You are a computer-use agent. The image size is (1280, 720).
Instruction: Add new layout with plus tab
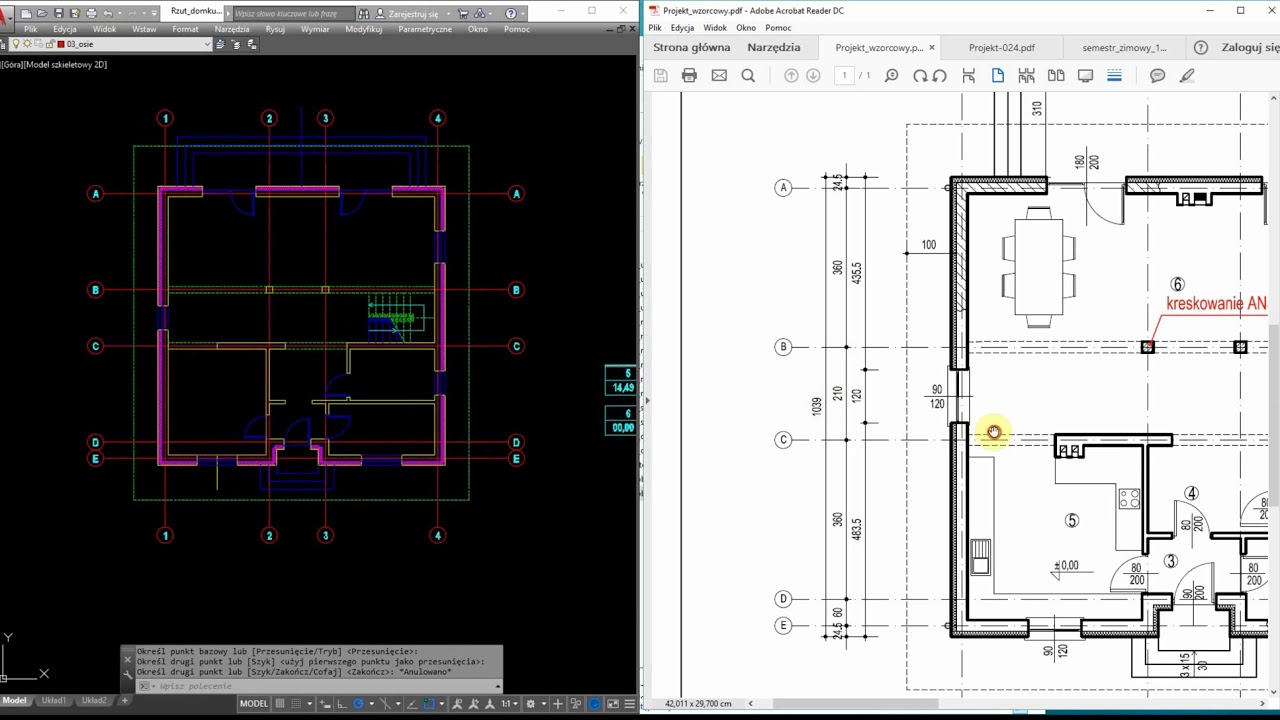click(x=124, y=700)
